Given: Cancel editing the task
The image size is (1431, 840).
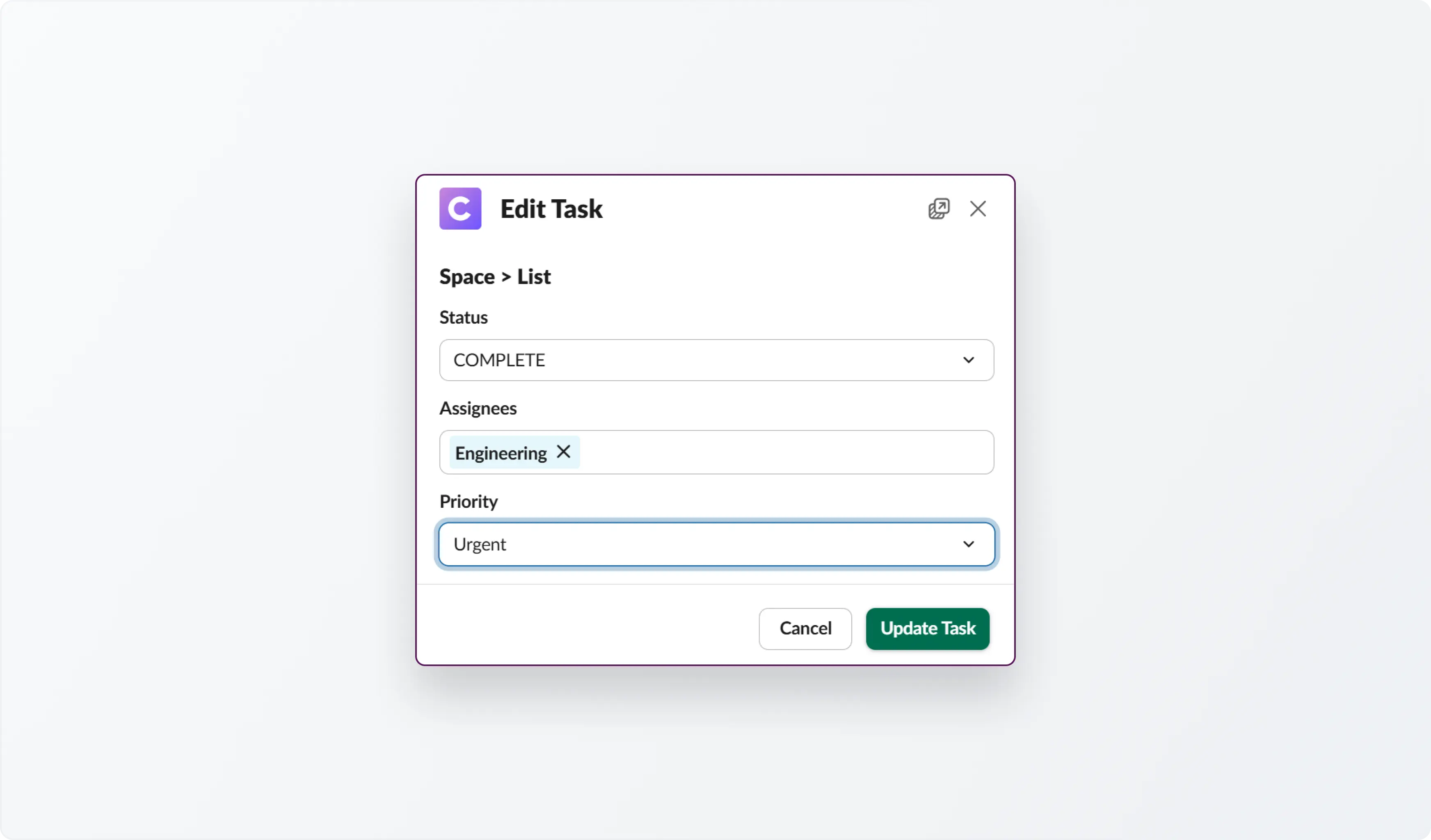Looking at the screenshot, I should [805, 629].
